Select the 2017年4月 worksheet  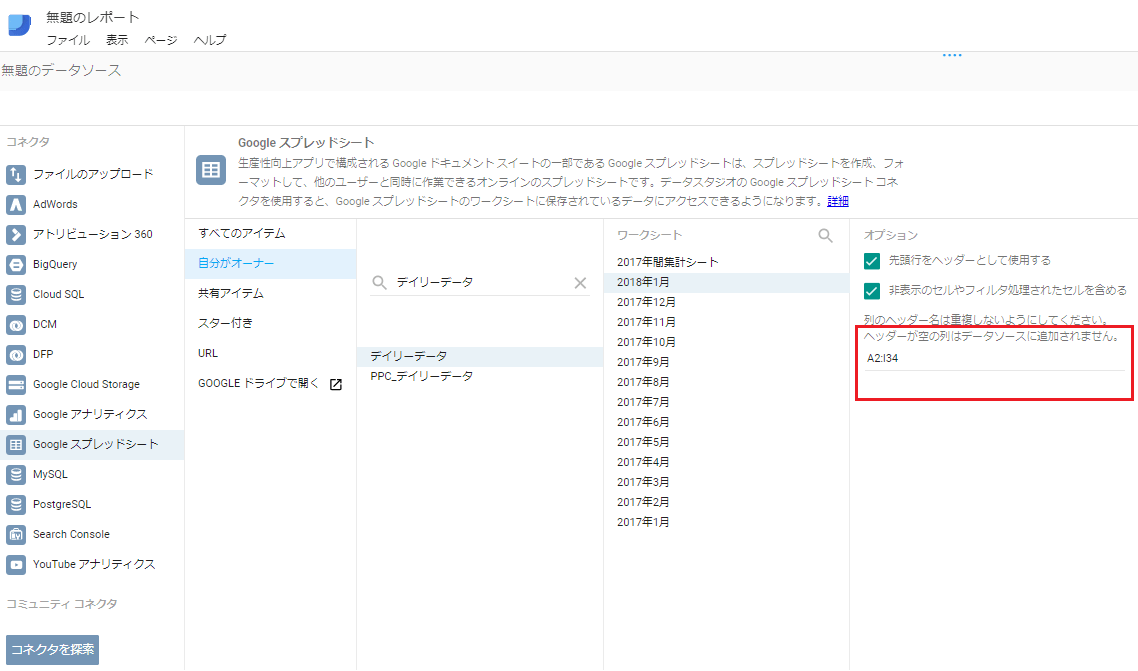tap(726, 462)
